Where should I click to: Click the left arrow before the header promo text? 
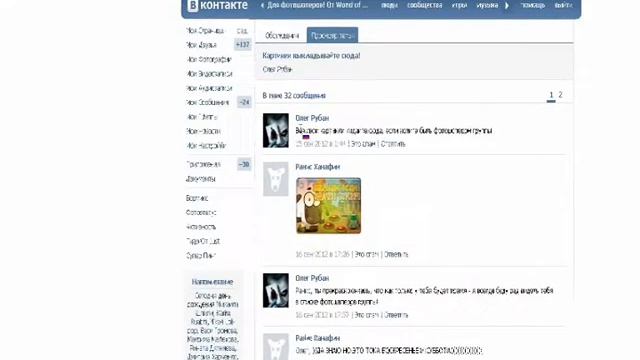pos(262,5)
